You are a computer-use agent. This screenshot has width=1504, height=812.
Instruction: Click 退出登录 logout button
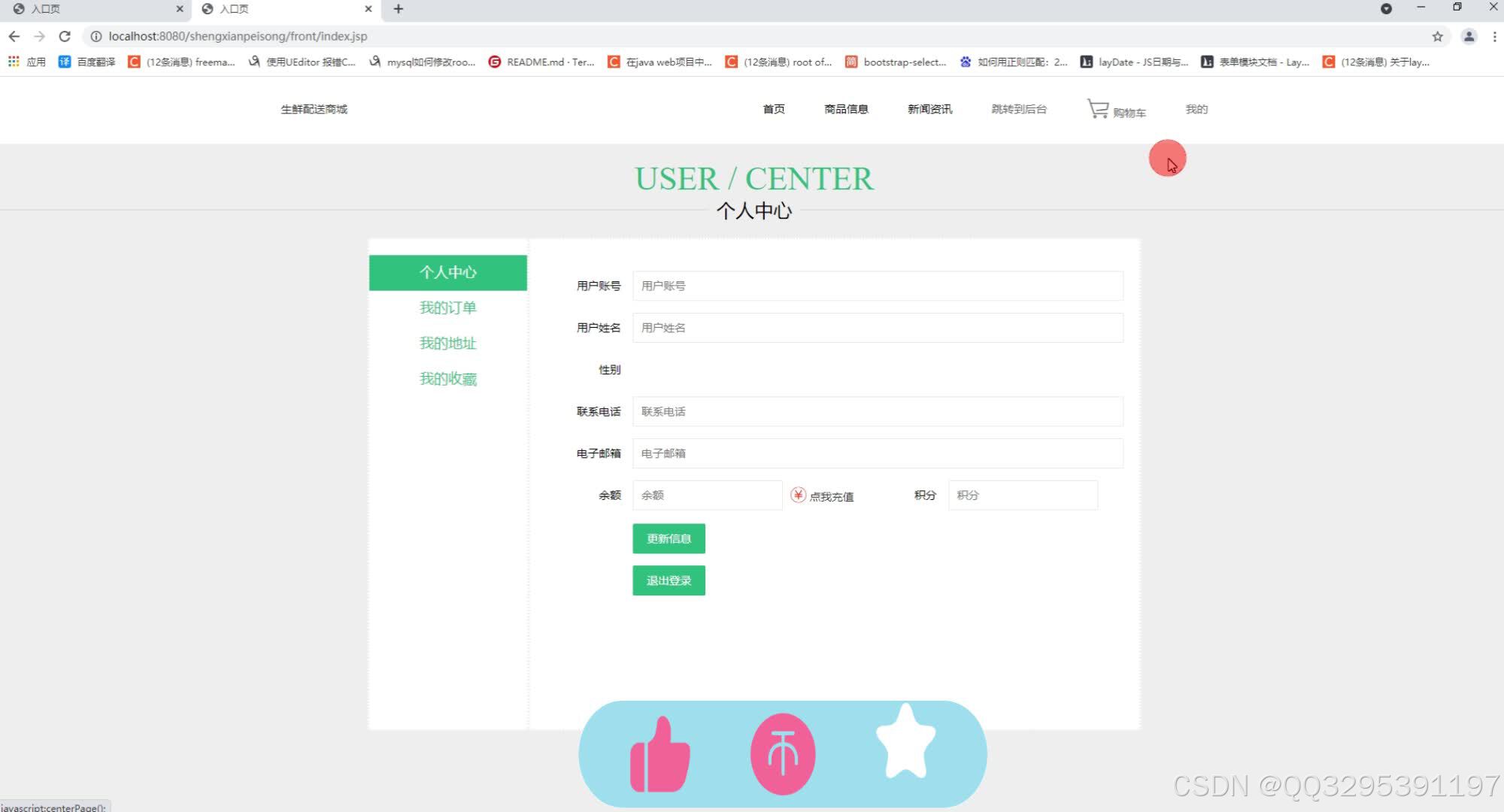pyautogui.click(x=669, y=580)
